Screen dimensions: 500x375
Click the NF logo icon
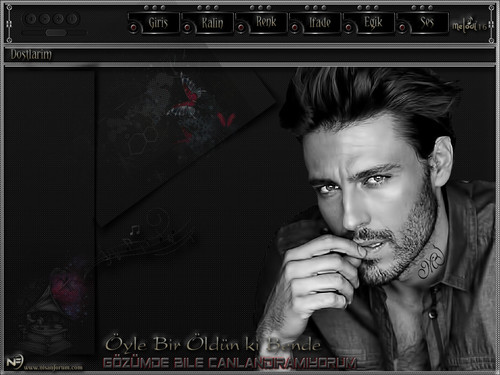tap(15, 362)
